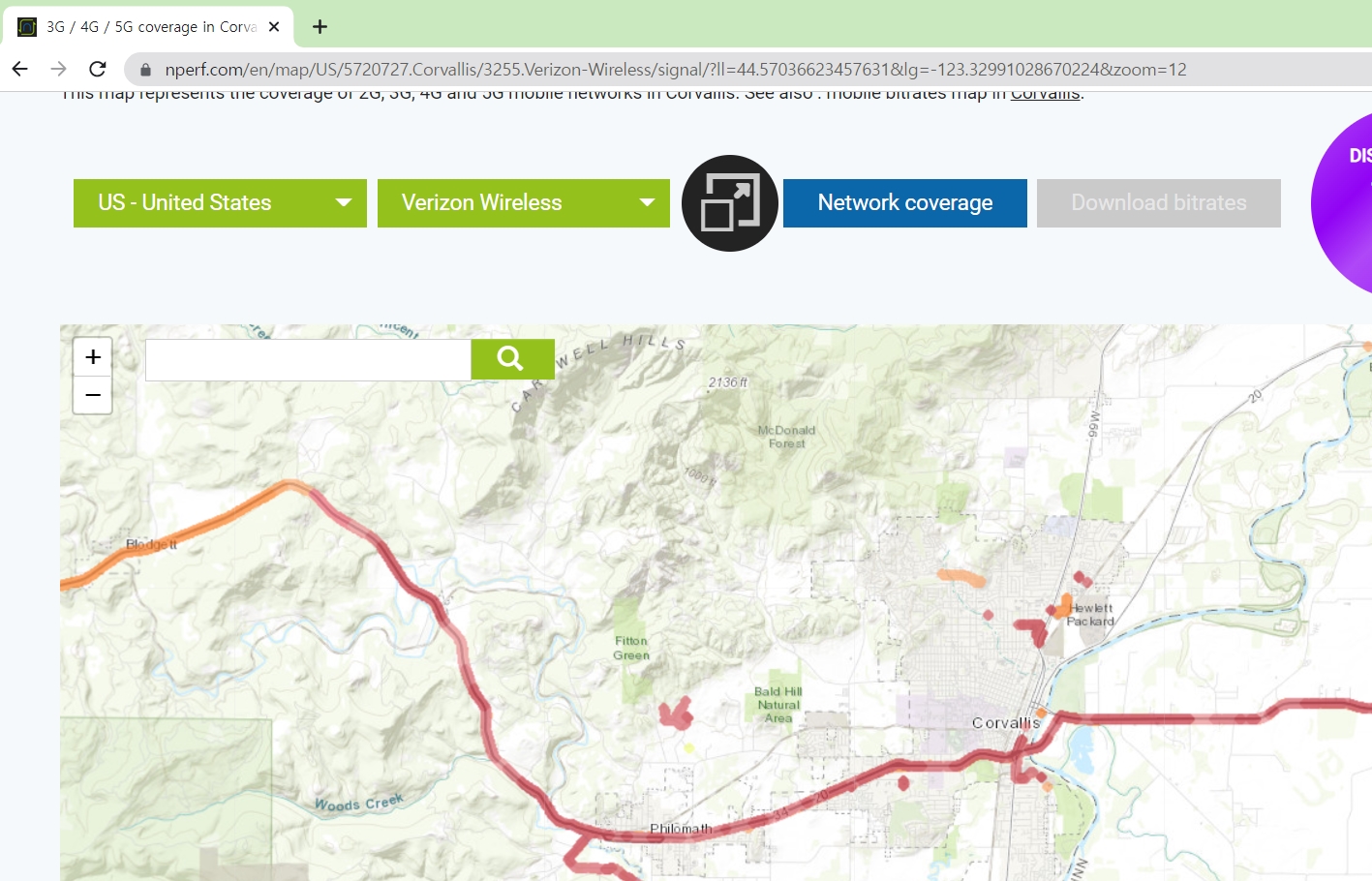
Task: Click the Hewlett Packard map label
Action: coord(1090,615)
